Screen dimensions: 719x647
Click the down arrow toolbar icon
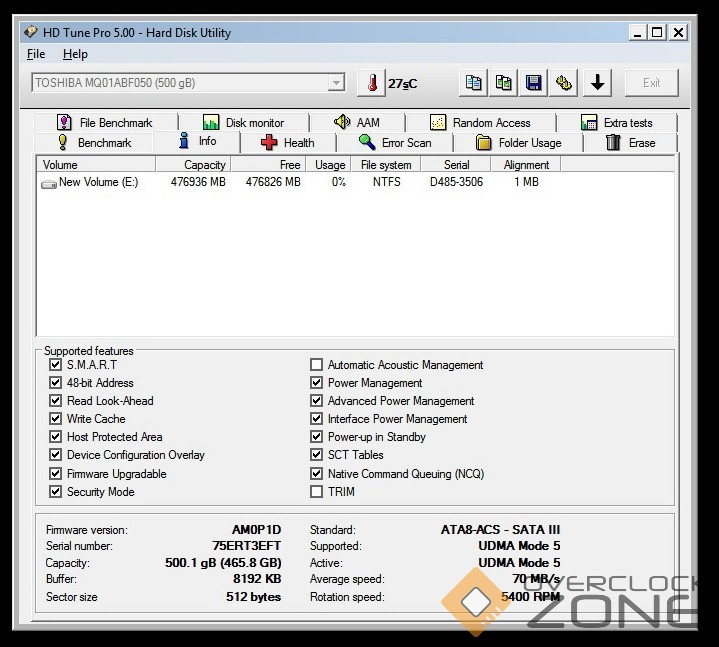point(597,83)
